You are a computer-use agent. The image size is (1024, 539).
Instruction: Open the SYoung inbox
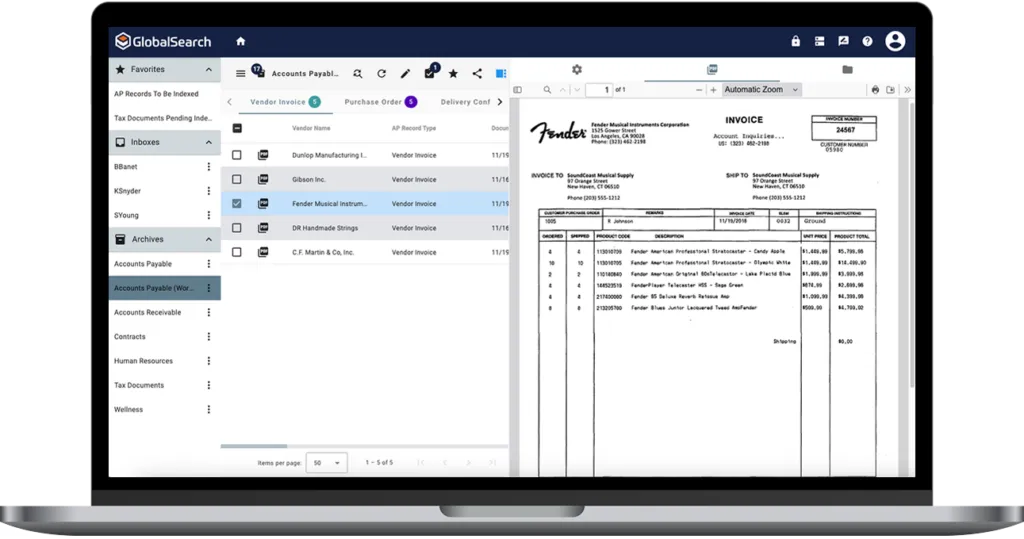pos(126,215)
